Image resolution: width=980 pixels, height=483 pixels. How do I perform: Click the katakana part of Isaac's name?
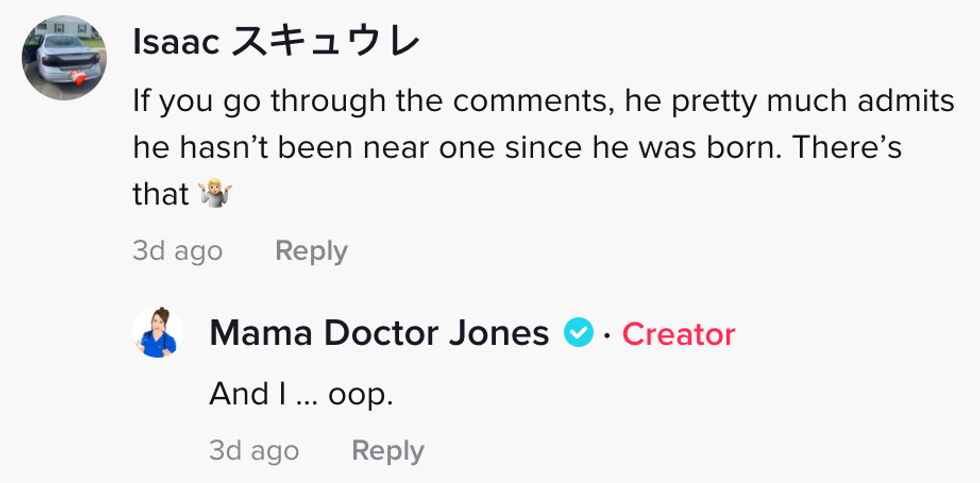click(x=326, y=42)
